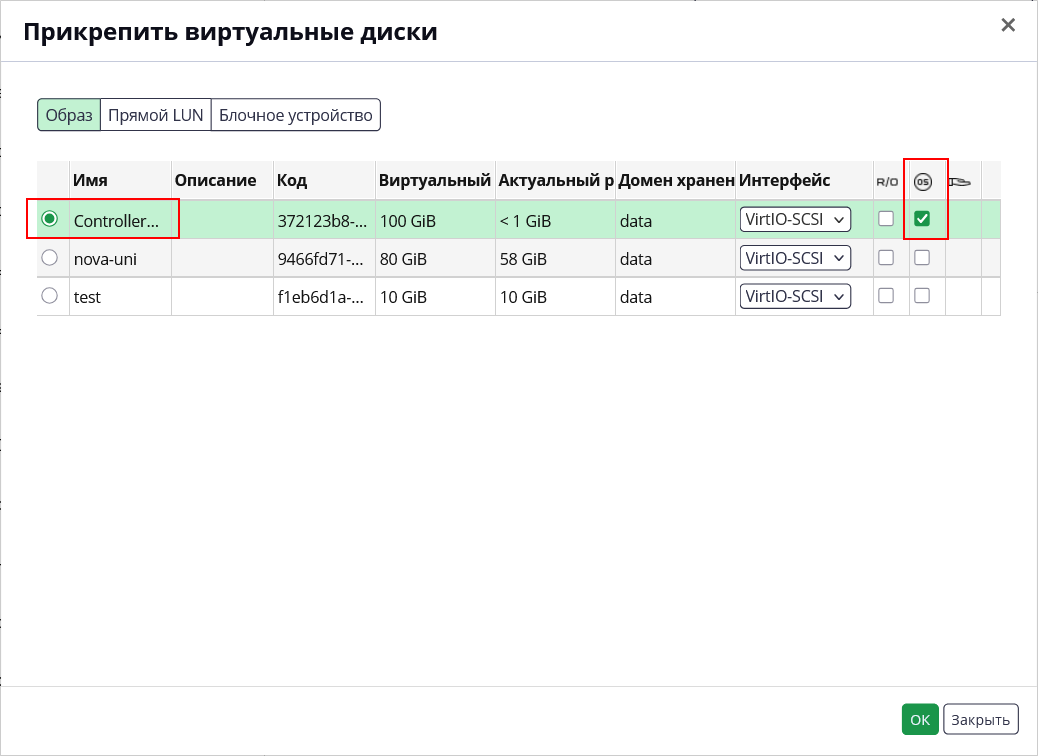Switch to the Прямой LUN tab
Viewport: 1038px width, 756px height.
[156, 115]
